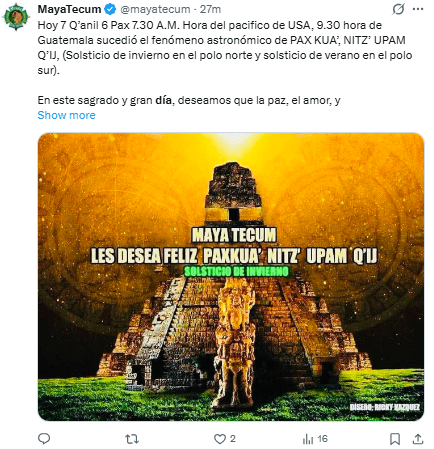Image resolution: width=434 pixels, height=449 pixels.
Task: Like the post with the heart icon
Action: click(220, 439)
